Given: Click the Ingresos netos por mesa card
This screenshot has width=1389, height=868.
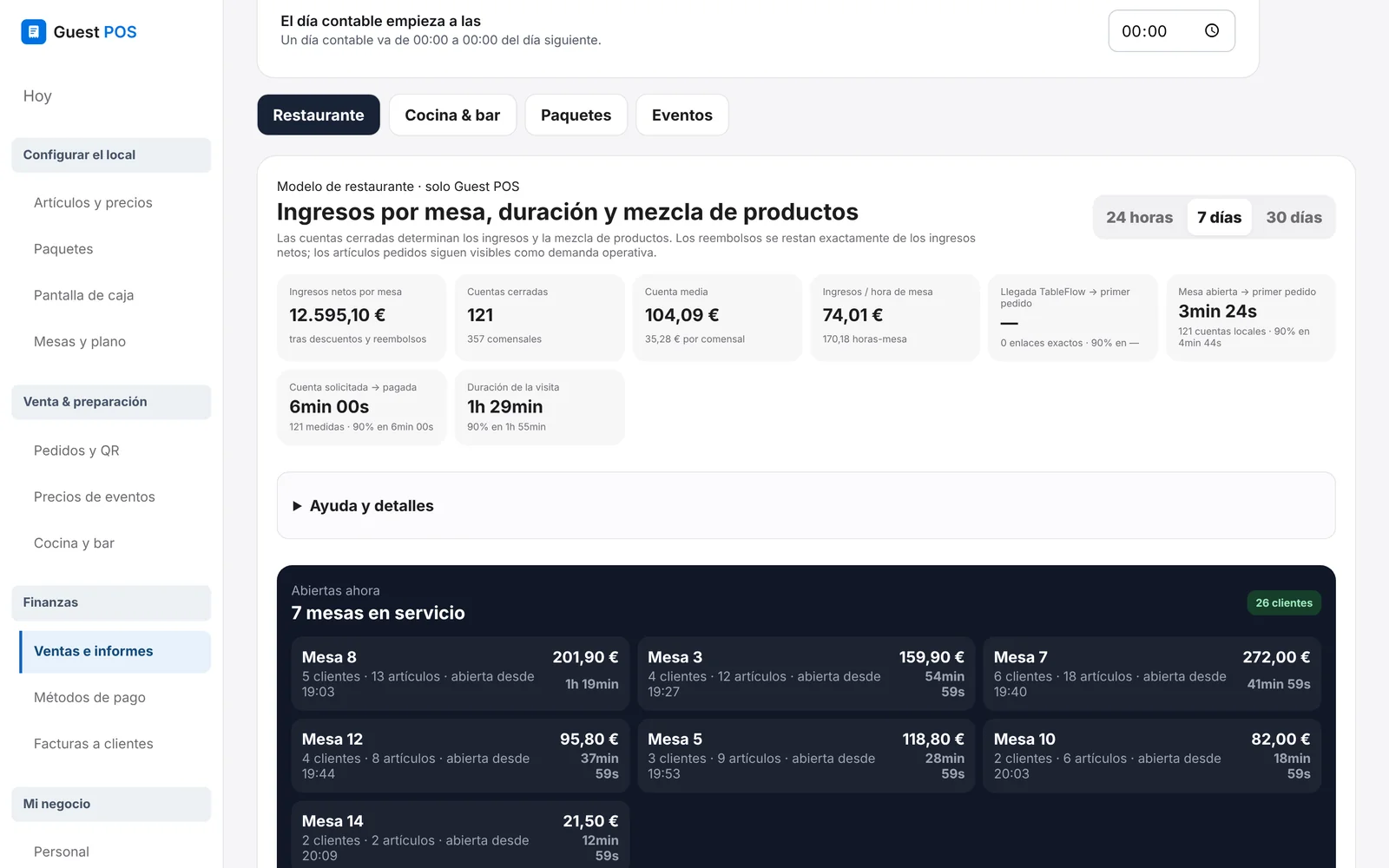Looking at the screenshot, I should click(x=361, y=318).
